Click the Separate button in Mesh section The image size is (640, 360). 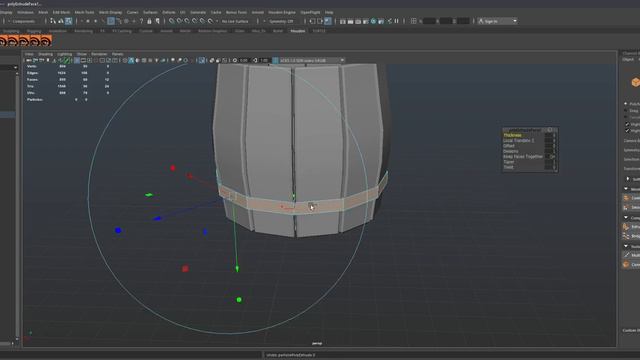(x=631, y=207)
